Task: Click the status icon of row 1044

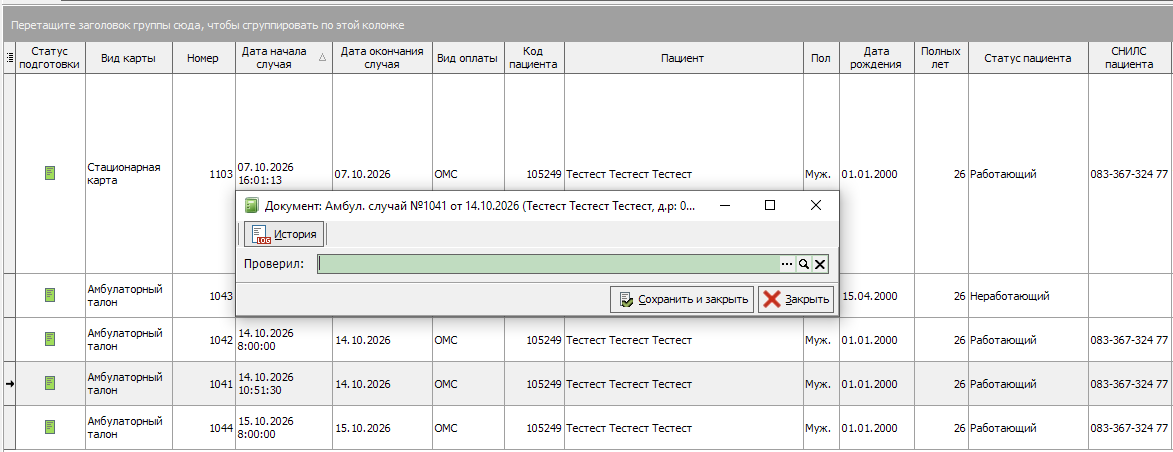Action: tap(49, 428)
